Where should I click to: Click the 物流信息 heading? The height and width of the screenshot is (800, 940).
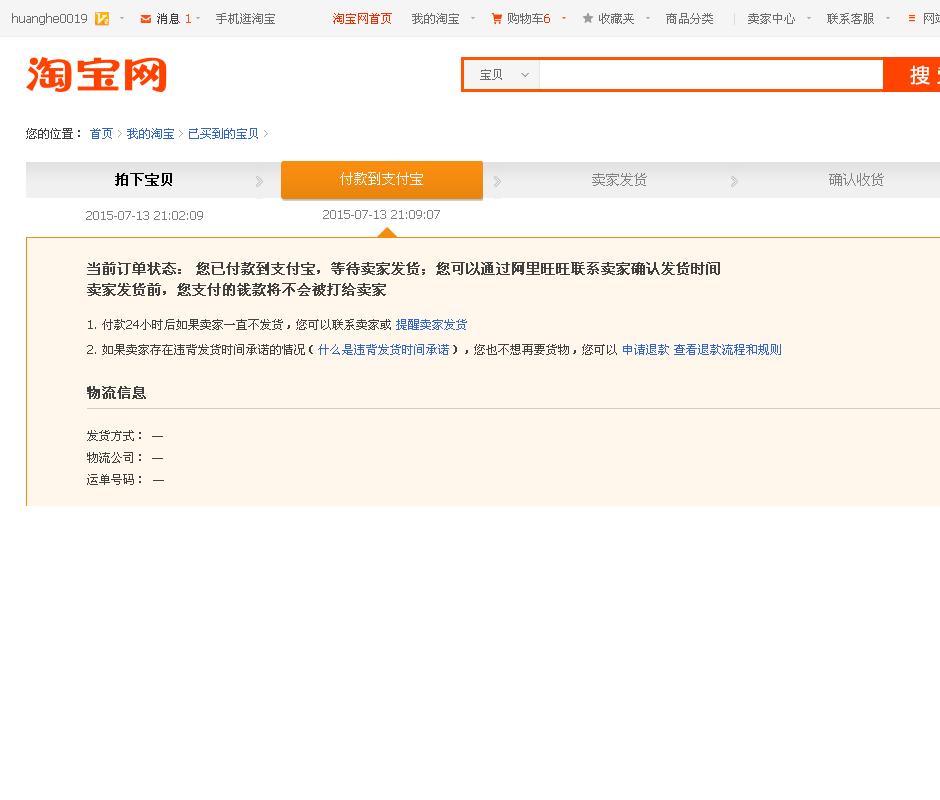(x=116, y=393)
